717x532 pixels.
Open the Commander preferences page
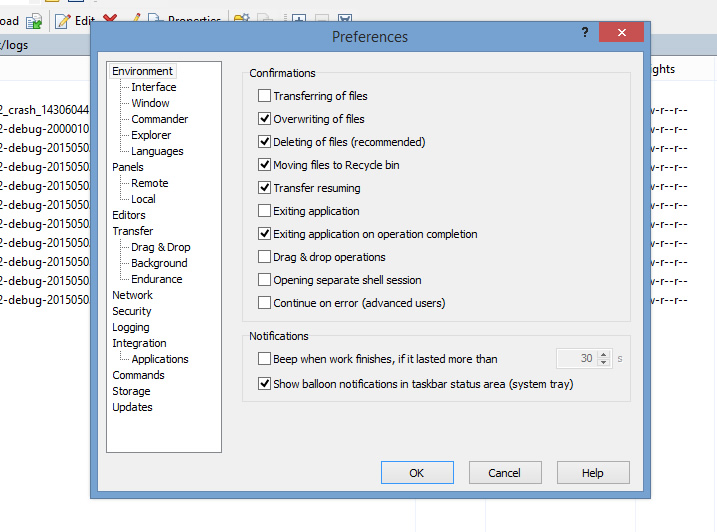(159, 119)
